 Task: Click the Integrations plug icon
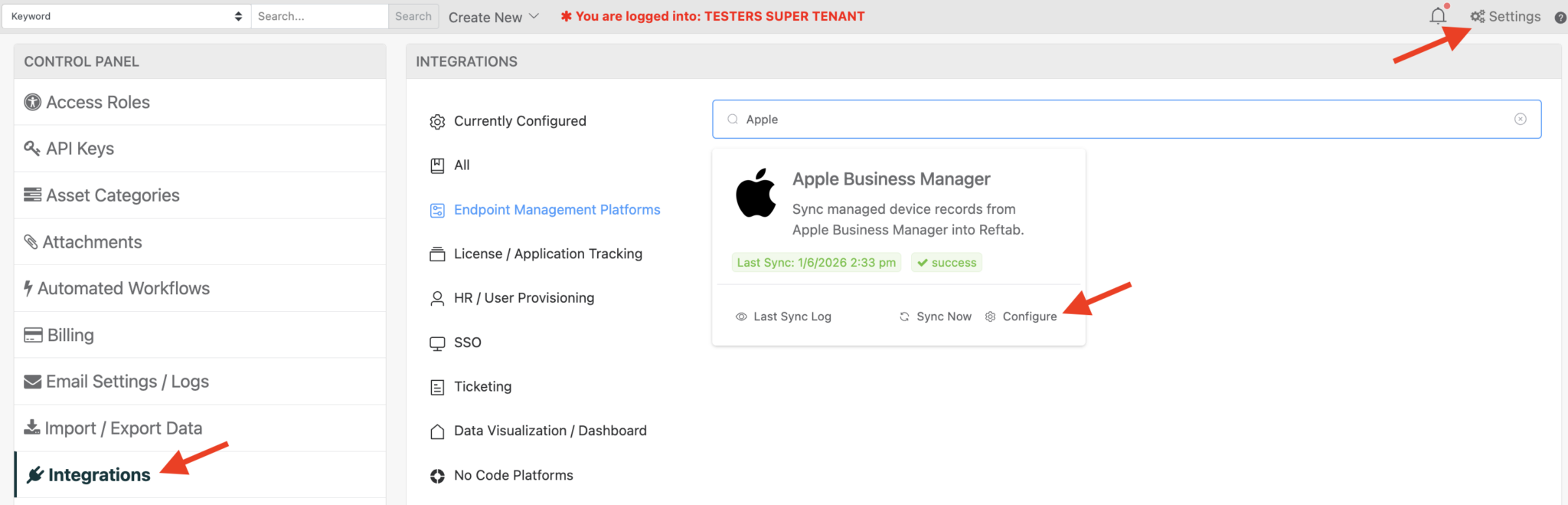35,475
